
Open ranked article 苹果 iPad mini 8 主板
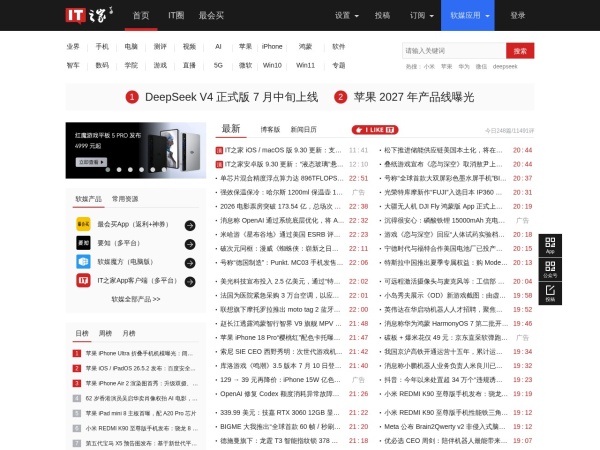141,413
